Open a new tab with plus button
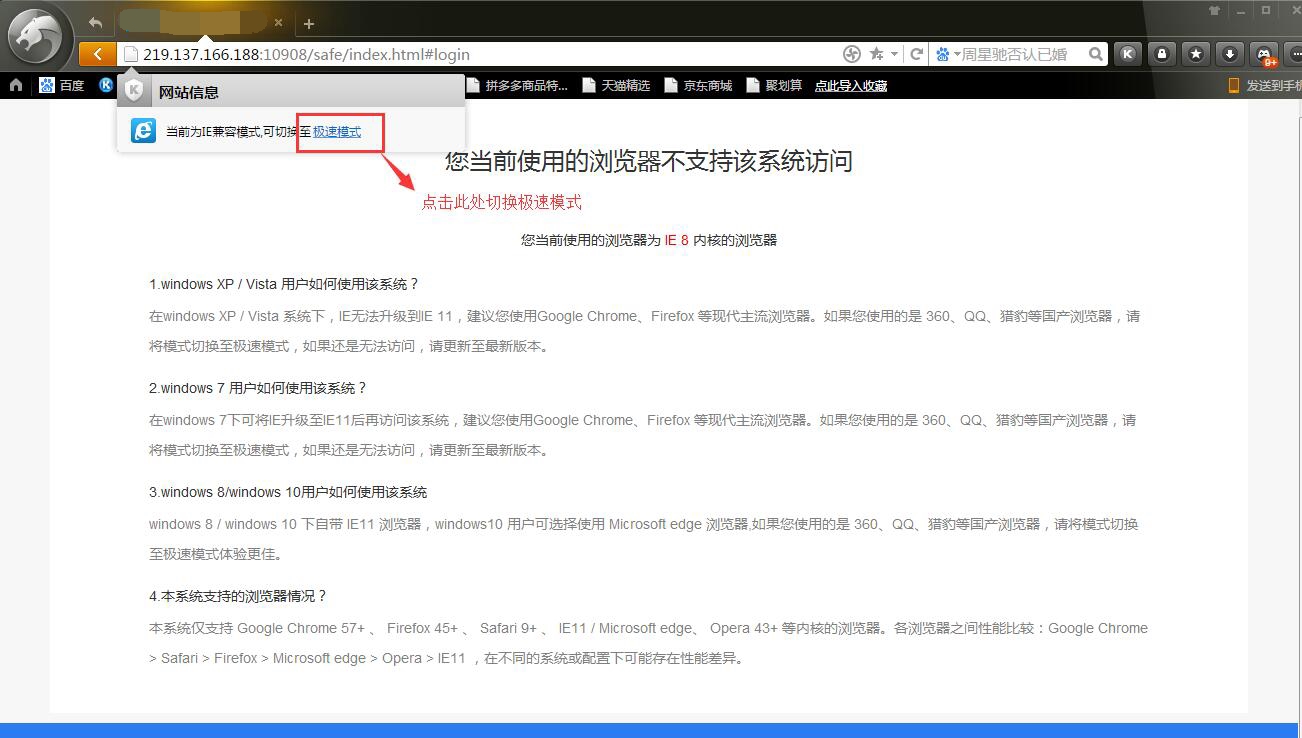Image resolution: width=1302 pixels, height=738 pixels. [x=309, y=23]
